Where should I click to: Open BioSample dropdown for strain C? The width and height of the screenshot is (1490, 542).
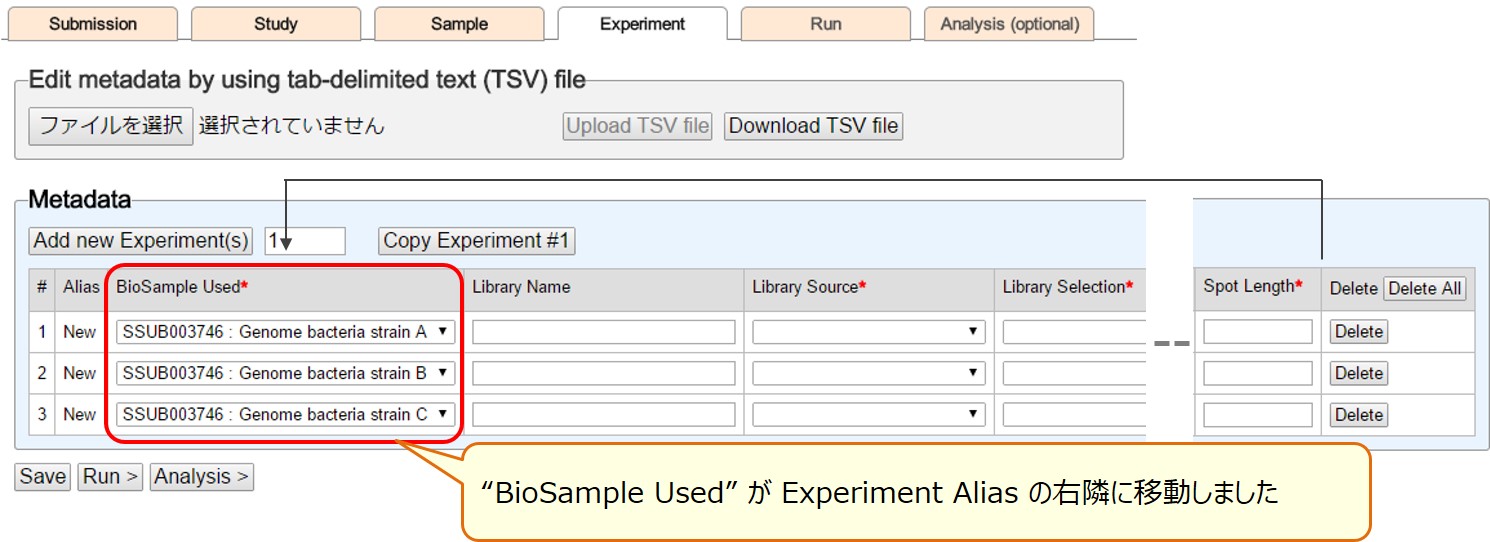coord(286,414)
